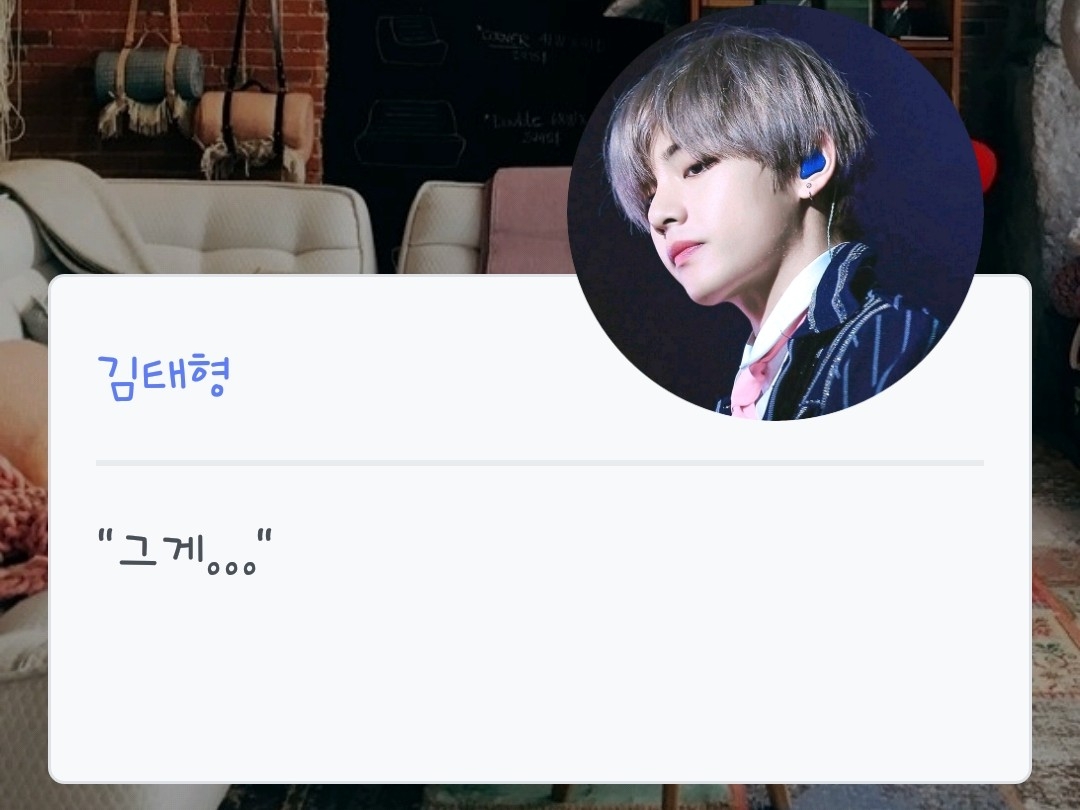Click the pink cushioned chair behind the card
Viewport: 1080px width, 810px height.
point(529,222)
